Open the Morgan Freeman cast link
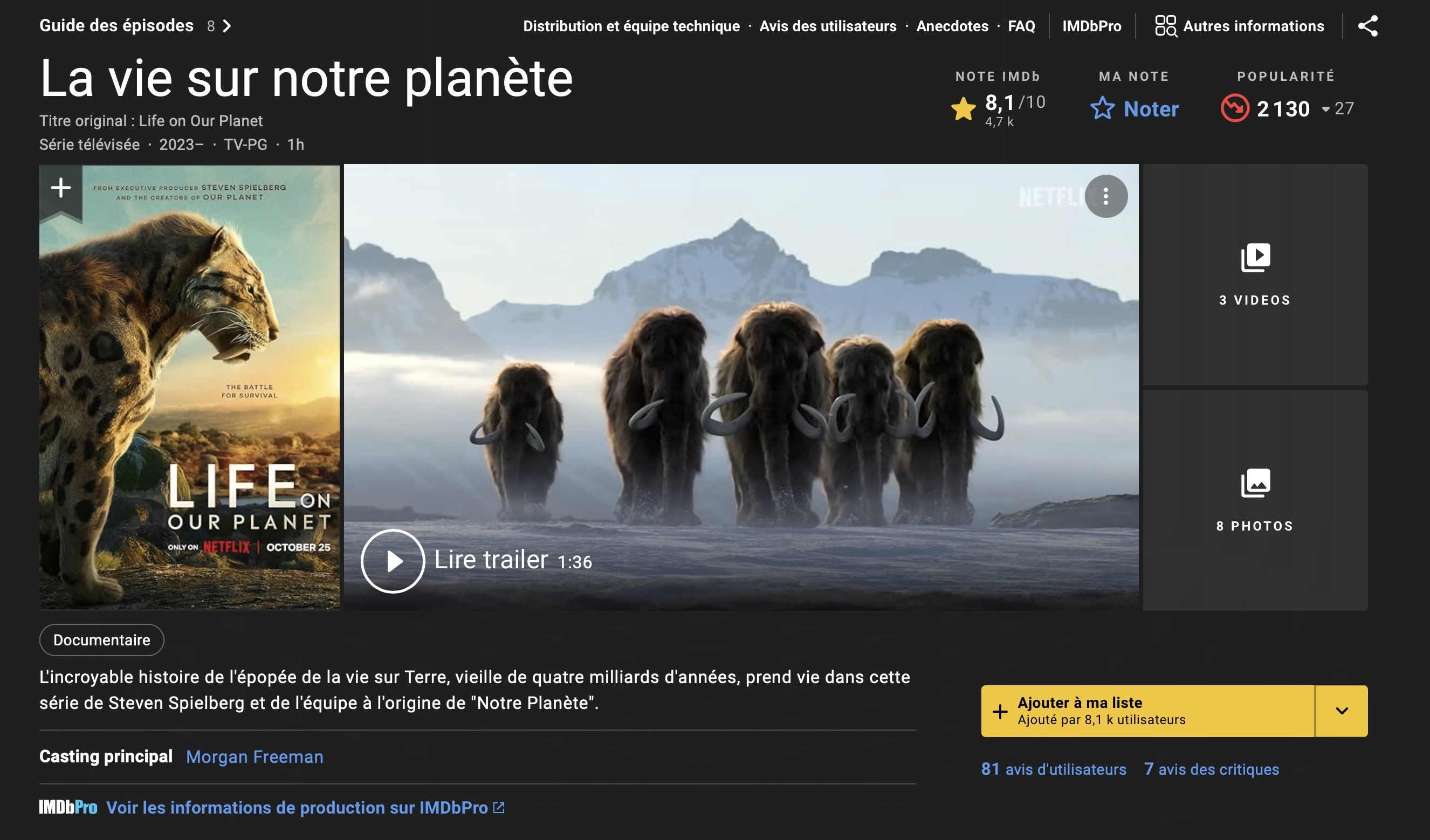Screen dimensions: 1430x840 click(x=255, y=756)
